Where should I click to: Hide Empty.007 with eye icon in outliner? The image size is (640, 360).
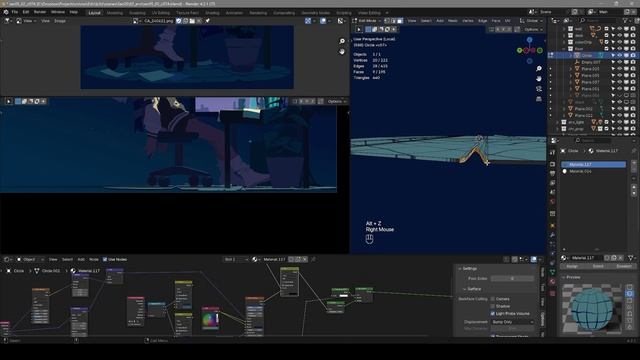620,62
